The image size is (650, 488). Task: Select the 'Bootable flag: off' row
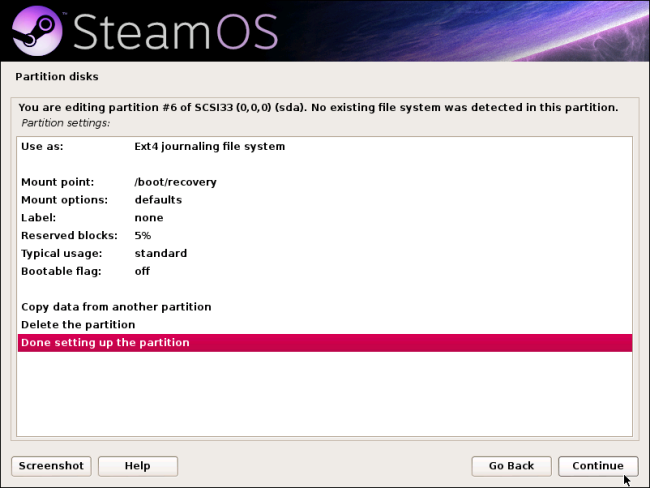click(x=325, y=271)
